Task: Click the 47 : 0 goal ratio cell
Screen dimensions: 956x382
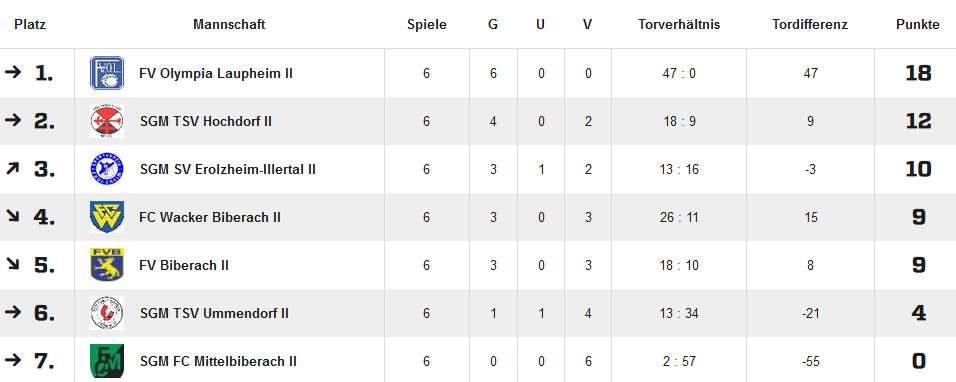Action: (679, 74)
